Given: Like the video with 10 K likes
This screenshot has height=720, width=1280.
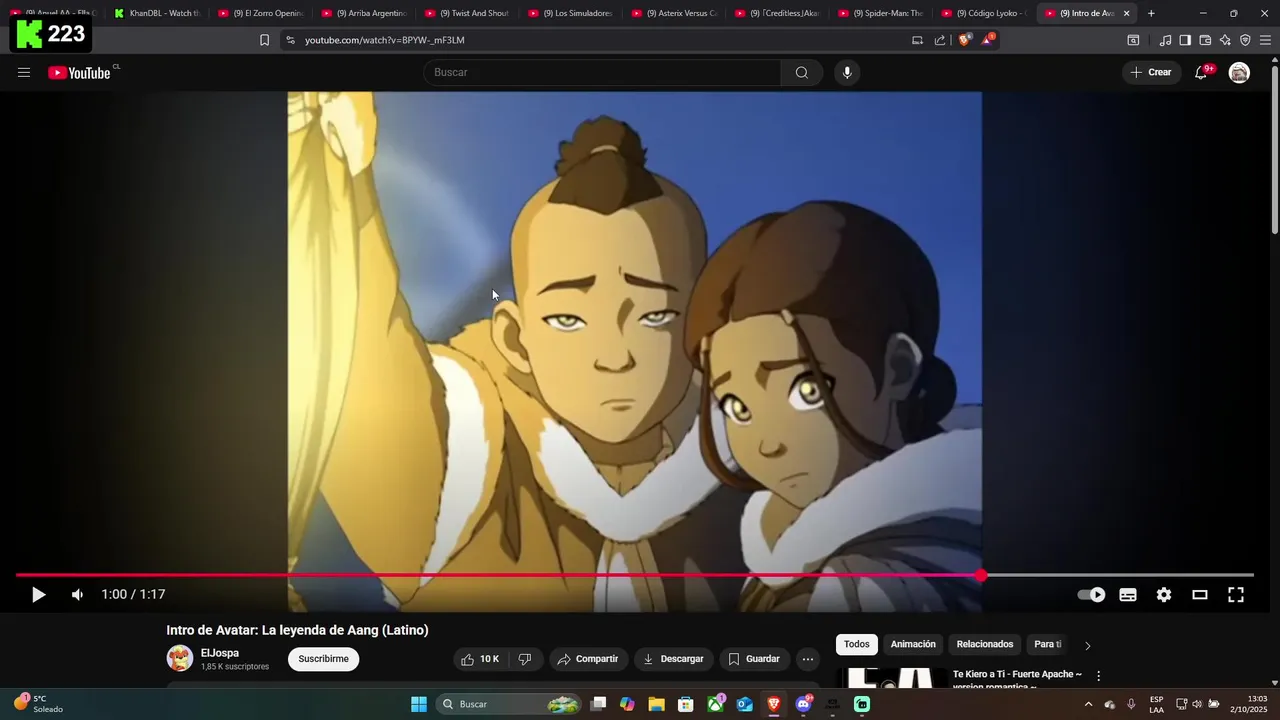Looking at the screenshot, I should [479, 659].
